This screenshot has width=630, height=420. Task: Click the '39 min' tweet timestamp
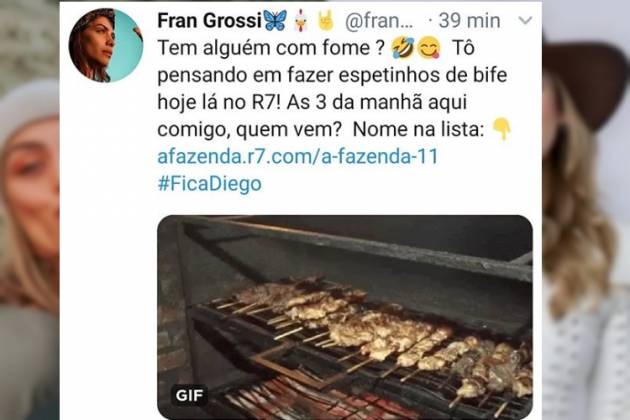point(469,20)
